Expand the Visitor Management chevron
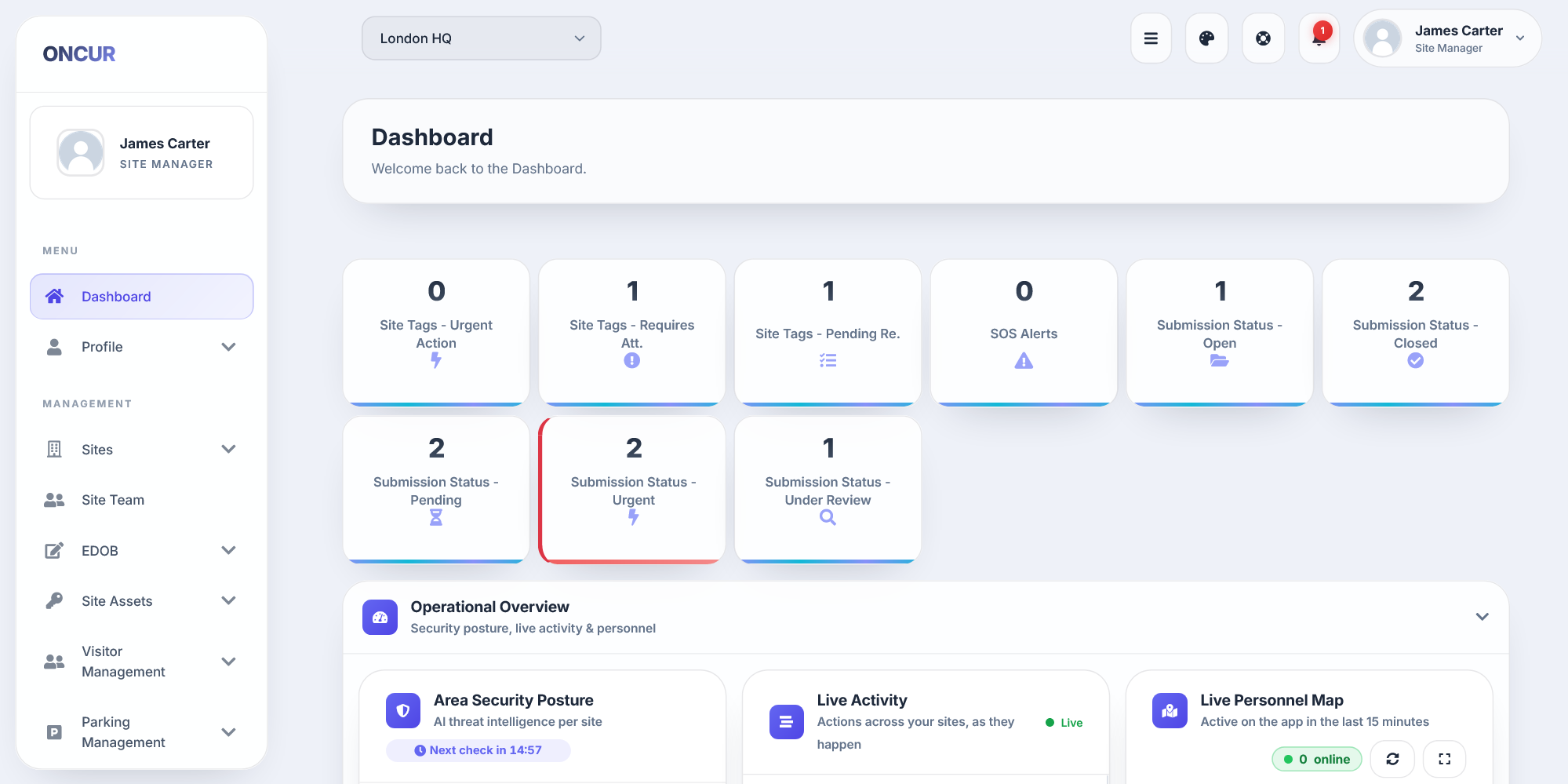 pyautogui.click(x=228, y=662)
